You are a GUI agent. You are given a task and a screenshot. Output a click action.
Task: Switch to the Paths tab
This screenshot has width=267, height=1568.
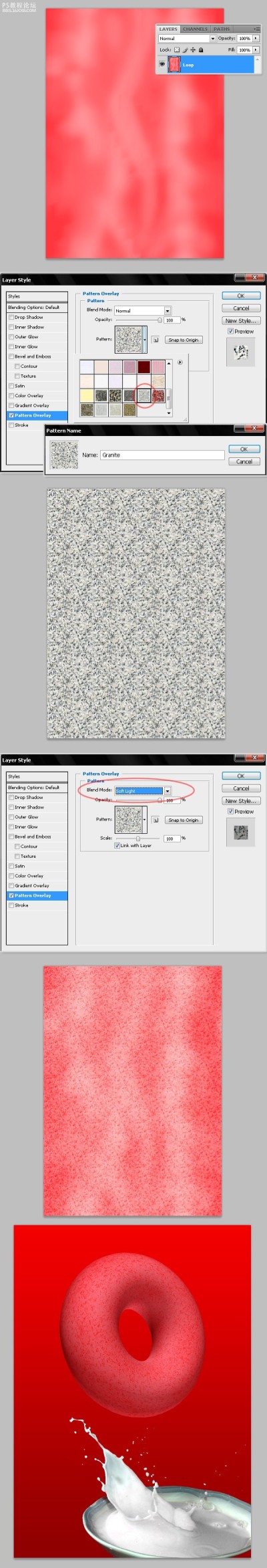tap(222, 29)
